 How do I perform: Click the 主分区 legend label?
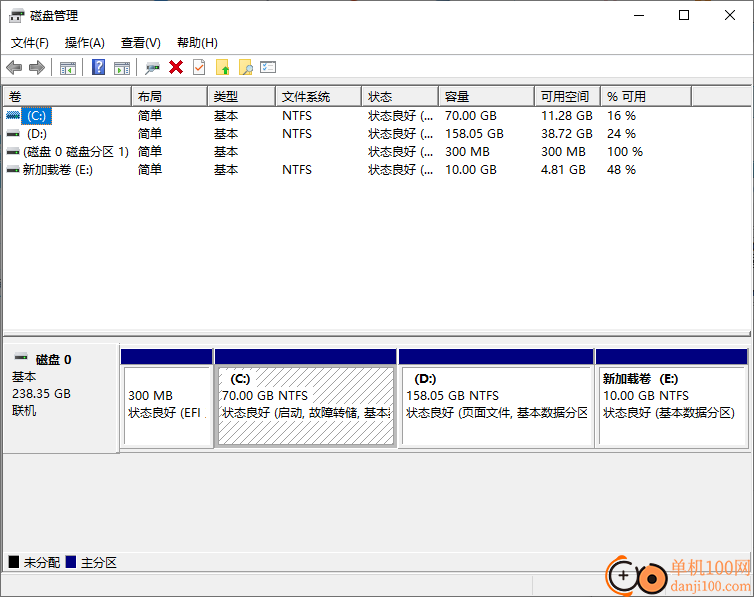tap(99, 562)
